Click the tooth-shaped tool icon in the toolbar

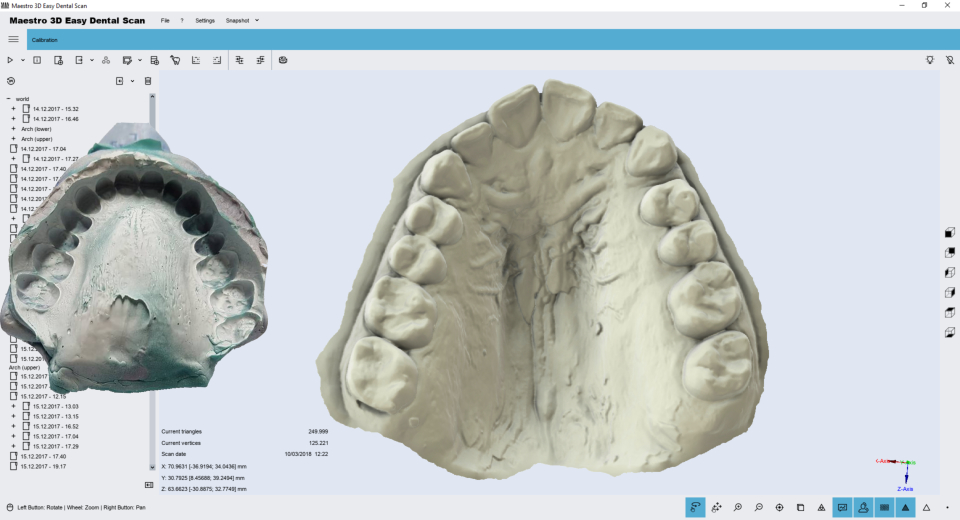pyautogui.click(x=175, y=60)
